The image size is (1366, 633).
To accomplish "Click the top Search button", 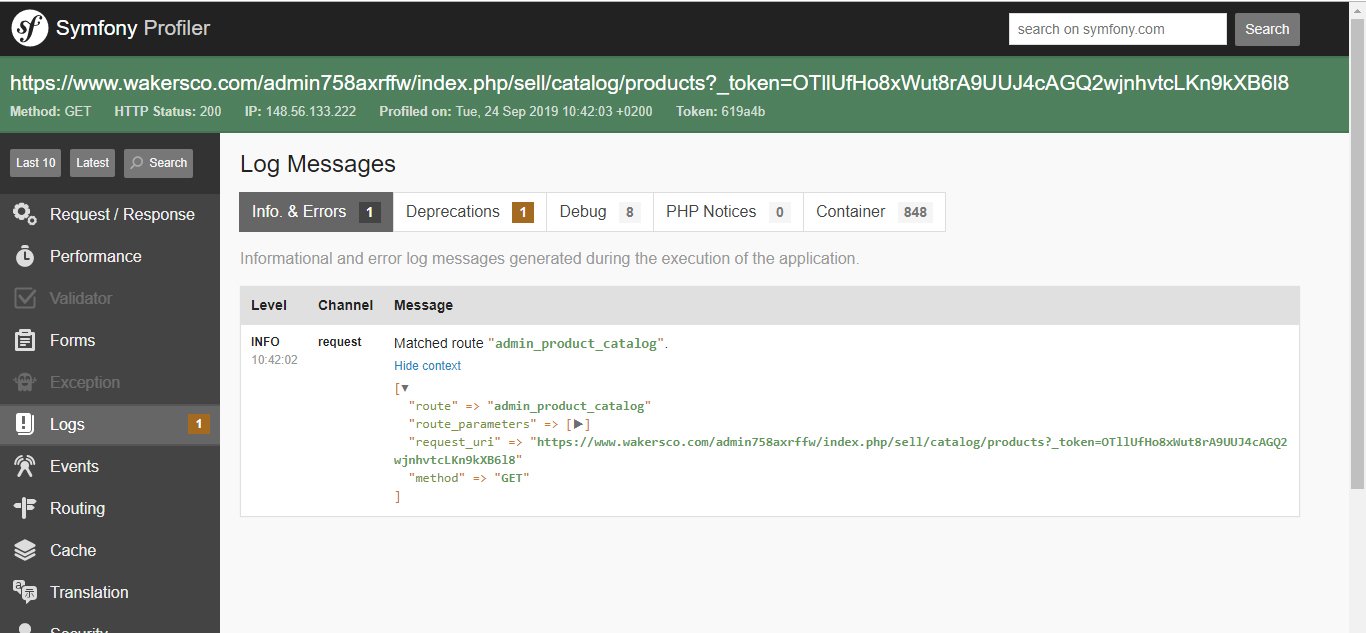I will [1267, 29].
